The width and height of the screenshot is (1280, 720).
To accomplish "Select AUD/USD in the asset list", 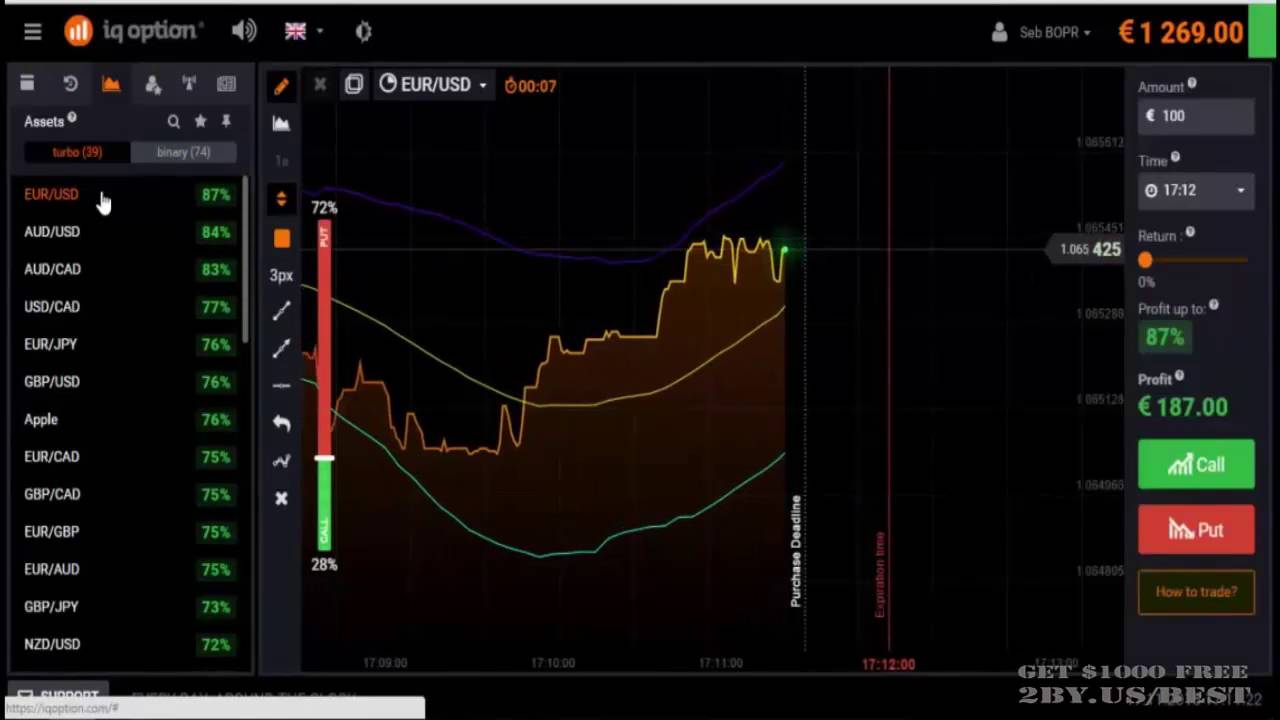I will click(128, 232).
